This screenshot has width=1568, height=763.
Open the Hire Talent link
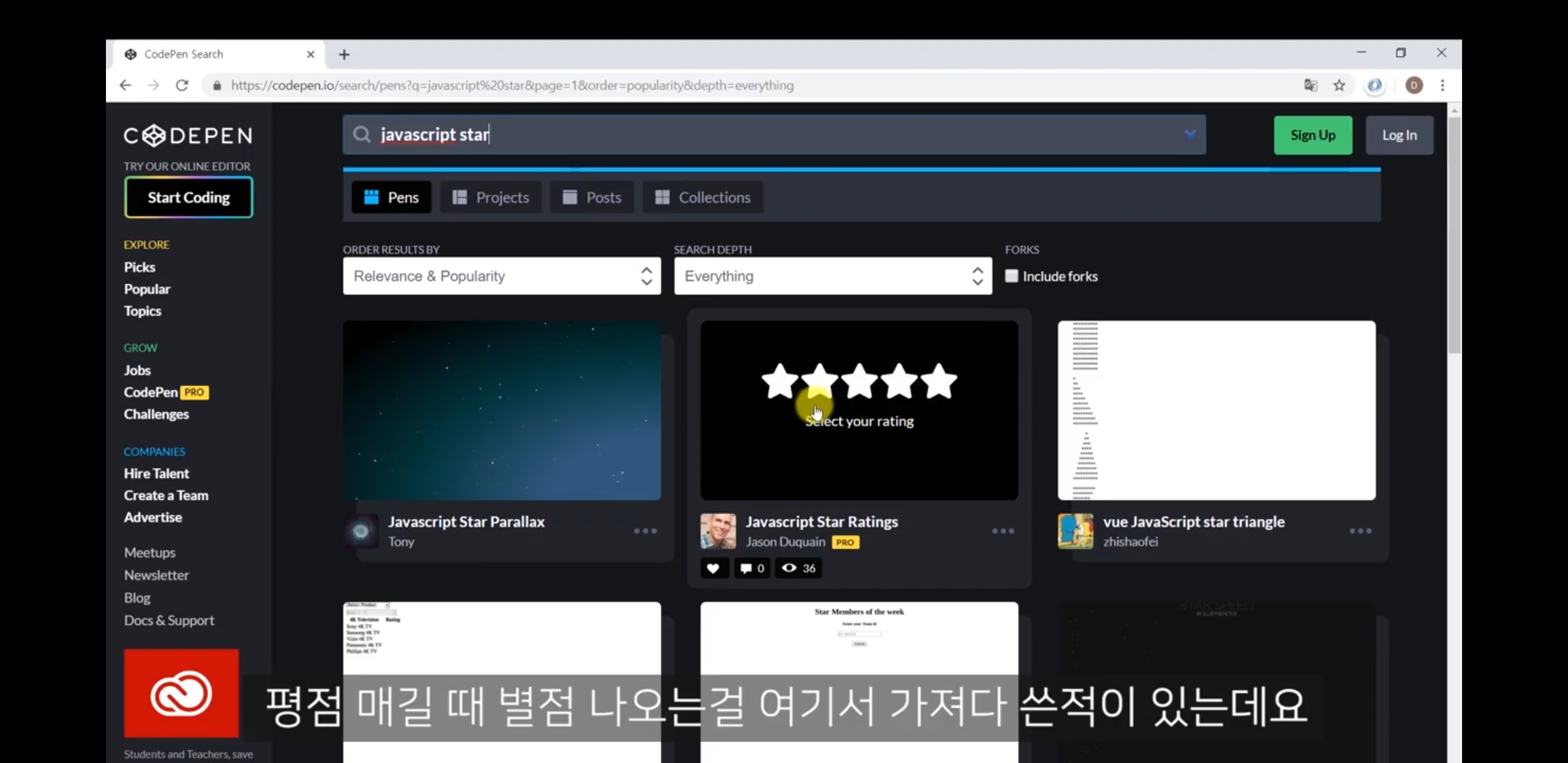point(156,473)
